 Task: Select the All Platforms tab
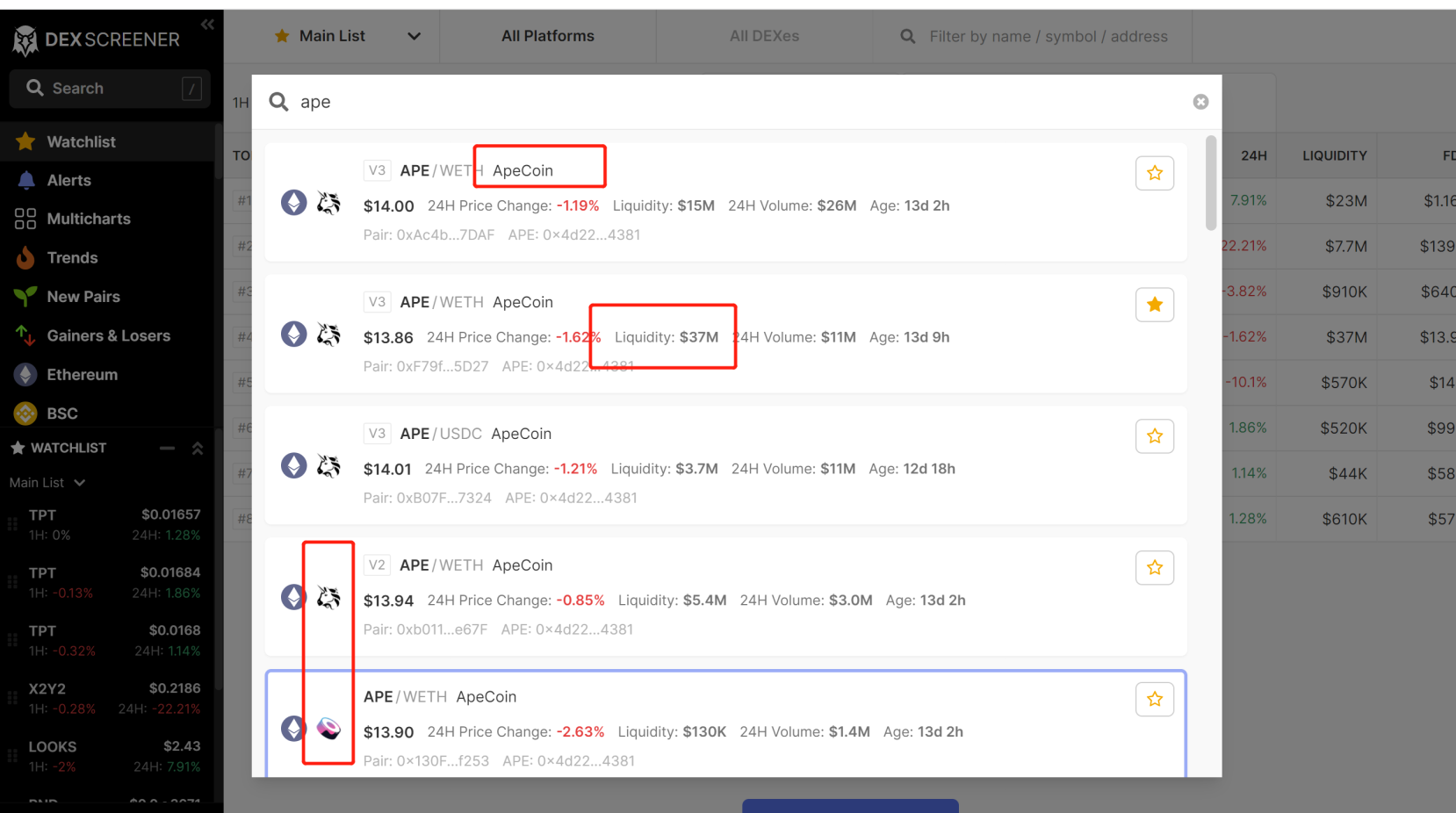coord(548,36)
